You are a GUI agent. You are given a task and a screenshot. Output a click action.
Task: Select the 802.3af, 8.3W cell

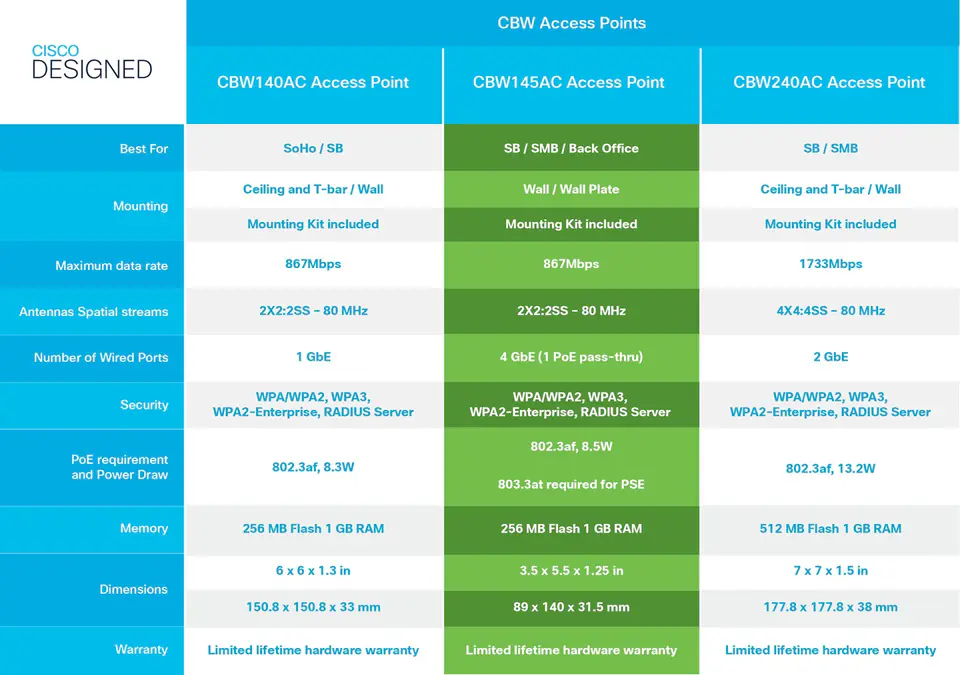313,467
